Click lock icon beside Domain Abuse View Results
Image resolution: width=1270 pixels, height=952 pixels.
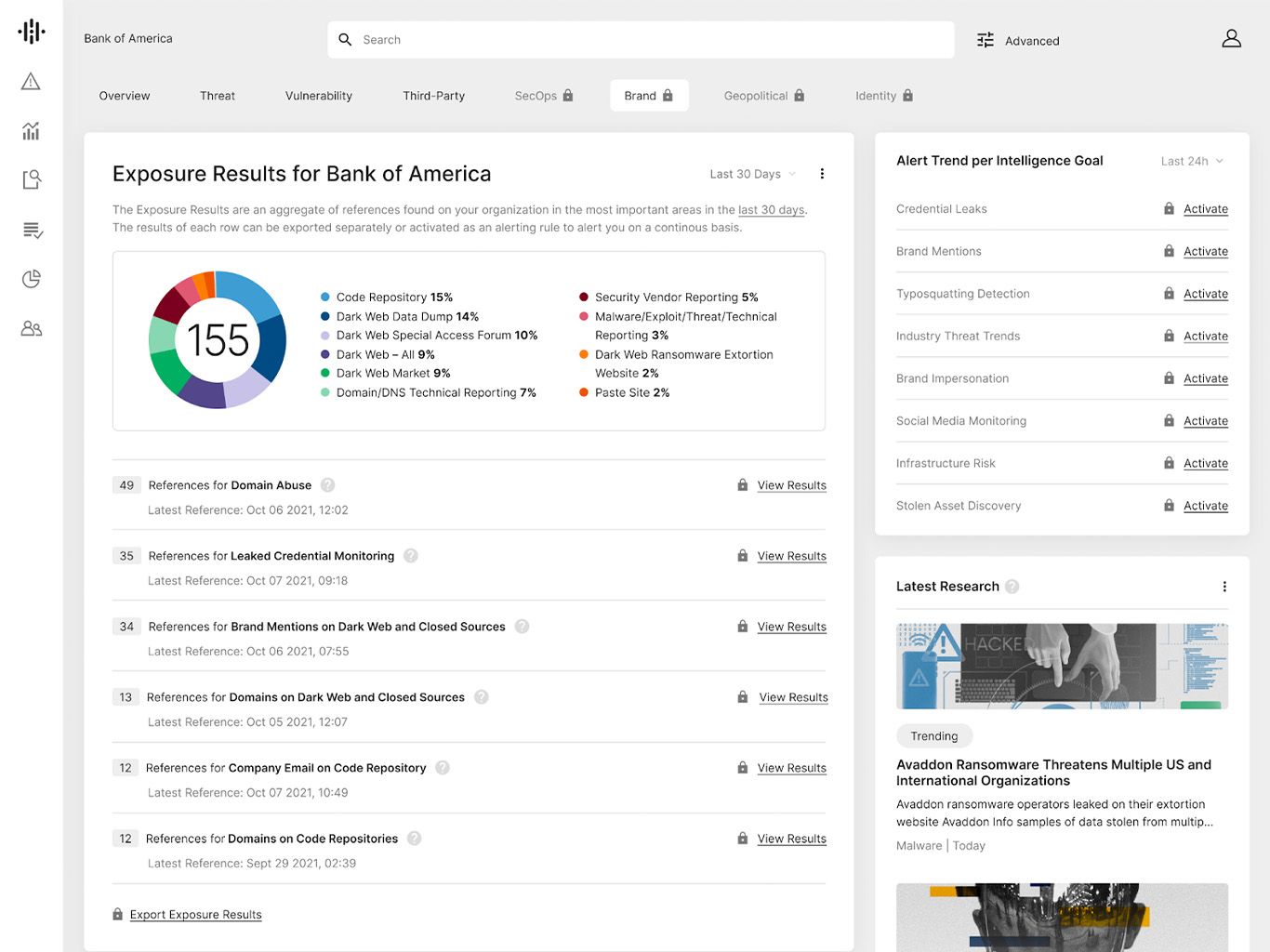(743, 485)
